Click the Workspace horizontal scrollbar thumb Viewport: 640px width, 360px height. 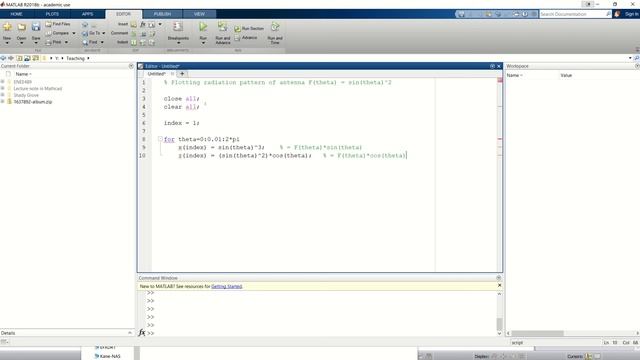tap(537, 333)
